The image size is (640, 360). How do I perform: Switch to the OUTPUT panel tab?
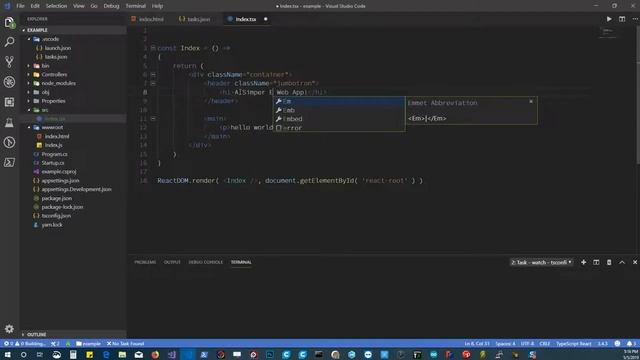172,262
